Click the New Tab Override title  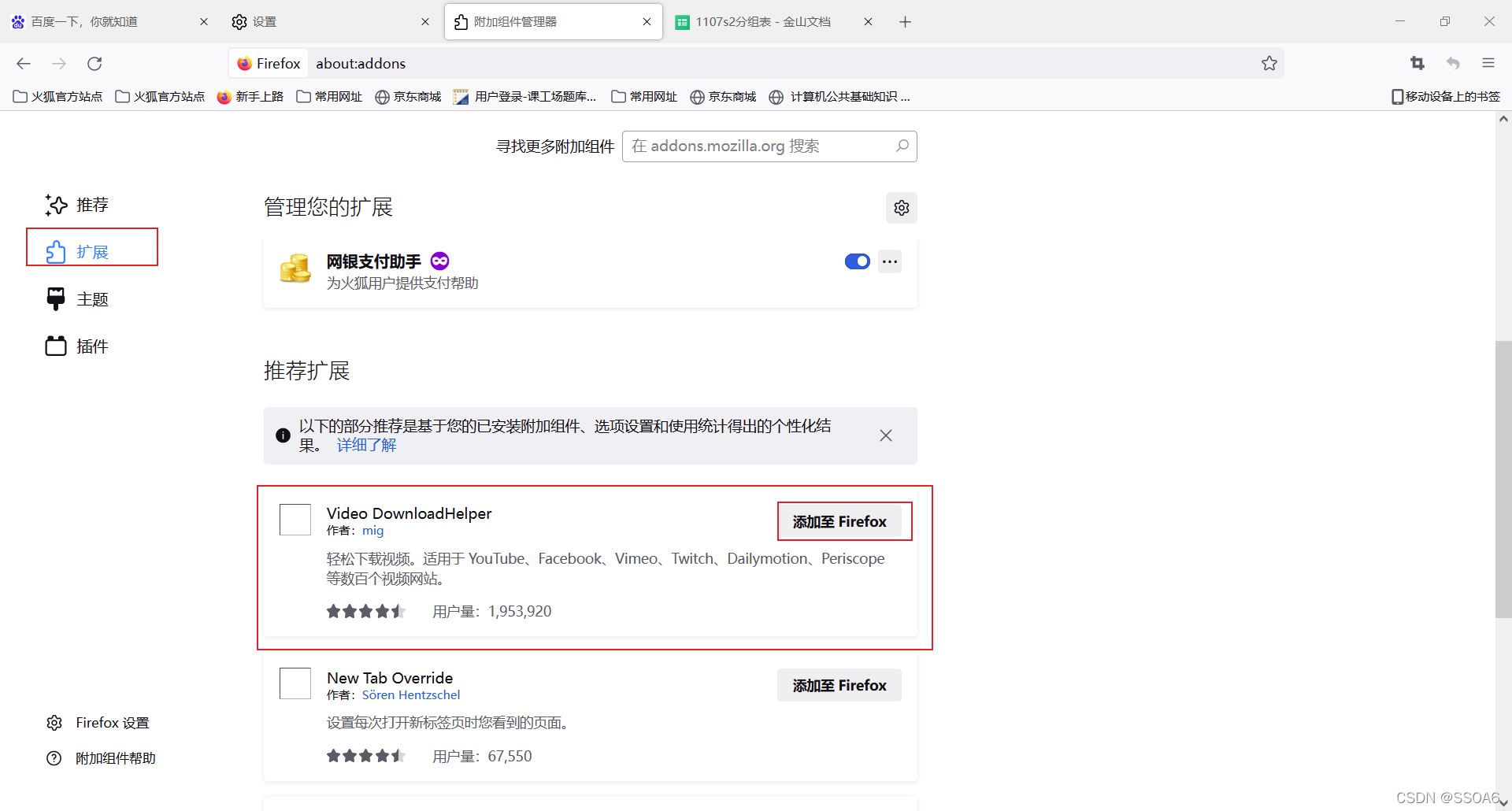coord(390,678)
